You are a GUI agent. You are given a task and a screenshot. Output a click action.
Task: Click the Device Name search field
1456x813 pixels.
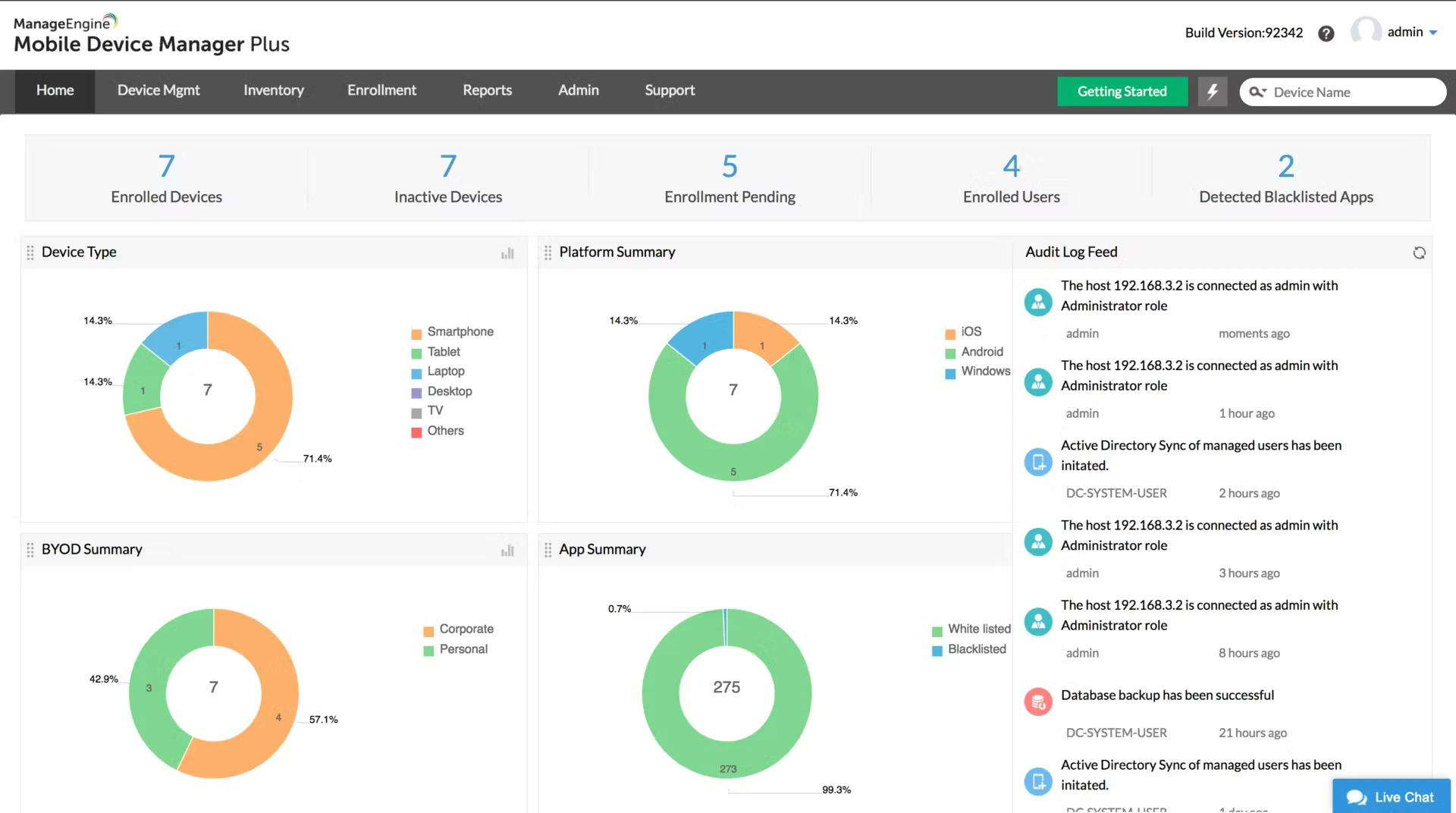pos(1350,92)
